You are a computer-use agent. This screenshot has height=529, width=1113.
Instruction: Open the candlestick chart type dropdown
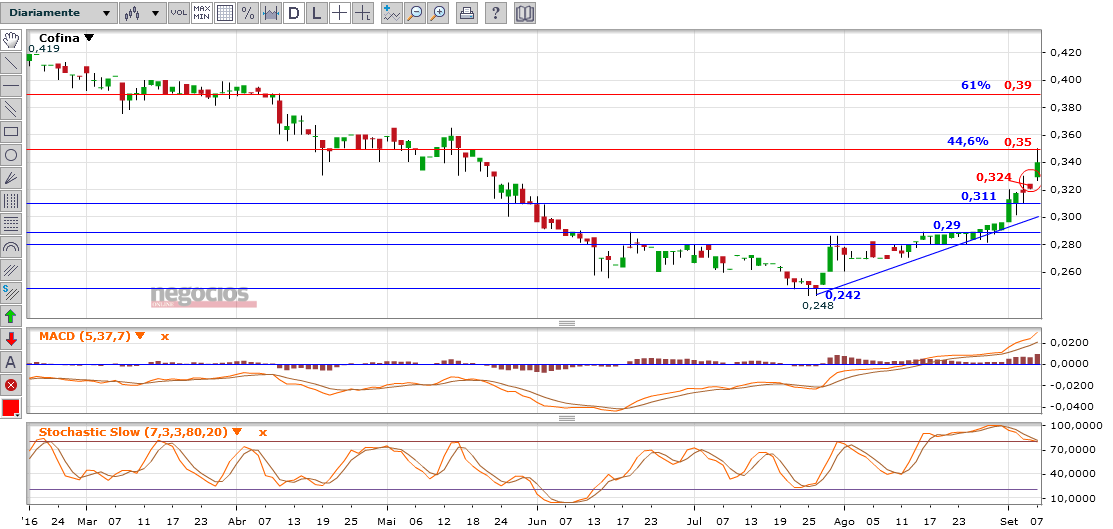pyautogui.click(x=140, y=13)
